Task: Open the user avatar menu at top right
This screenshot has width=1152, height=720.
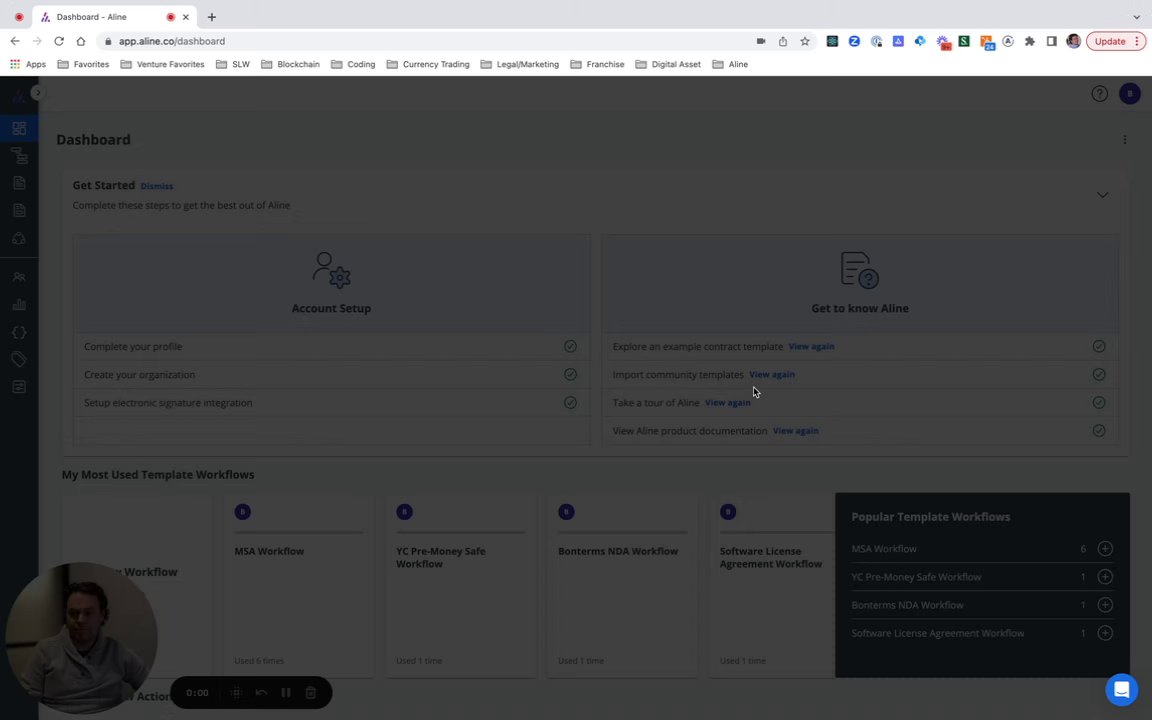Action: 1129,93
